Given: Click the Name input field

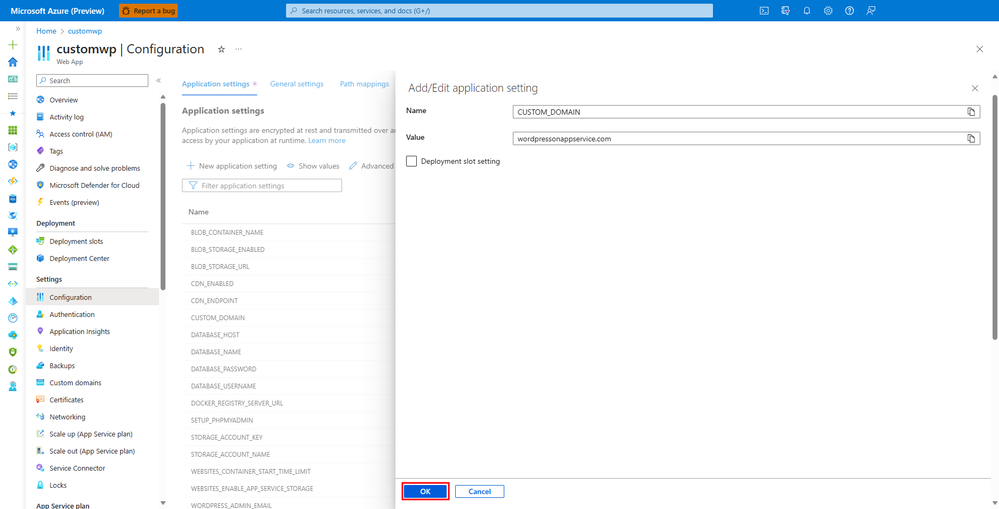Looking at the screenshot, I should click(746, 111).
